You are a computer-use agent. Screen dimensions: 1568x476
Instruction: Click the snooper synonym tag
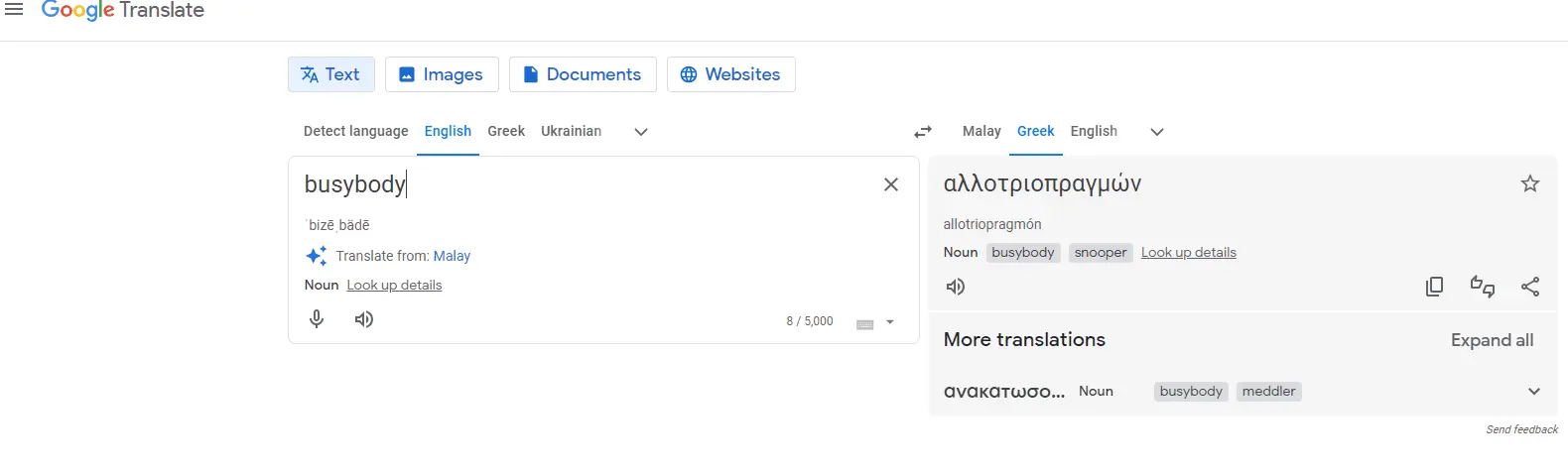[x=1101, y=253]
